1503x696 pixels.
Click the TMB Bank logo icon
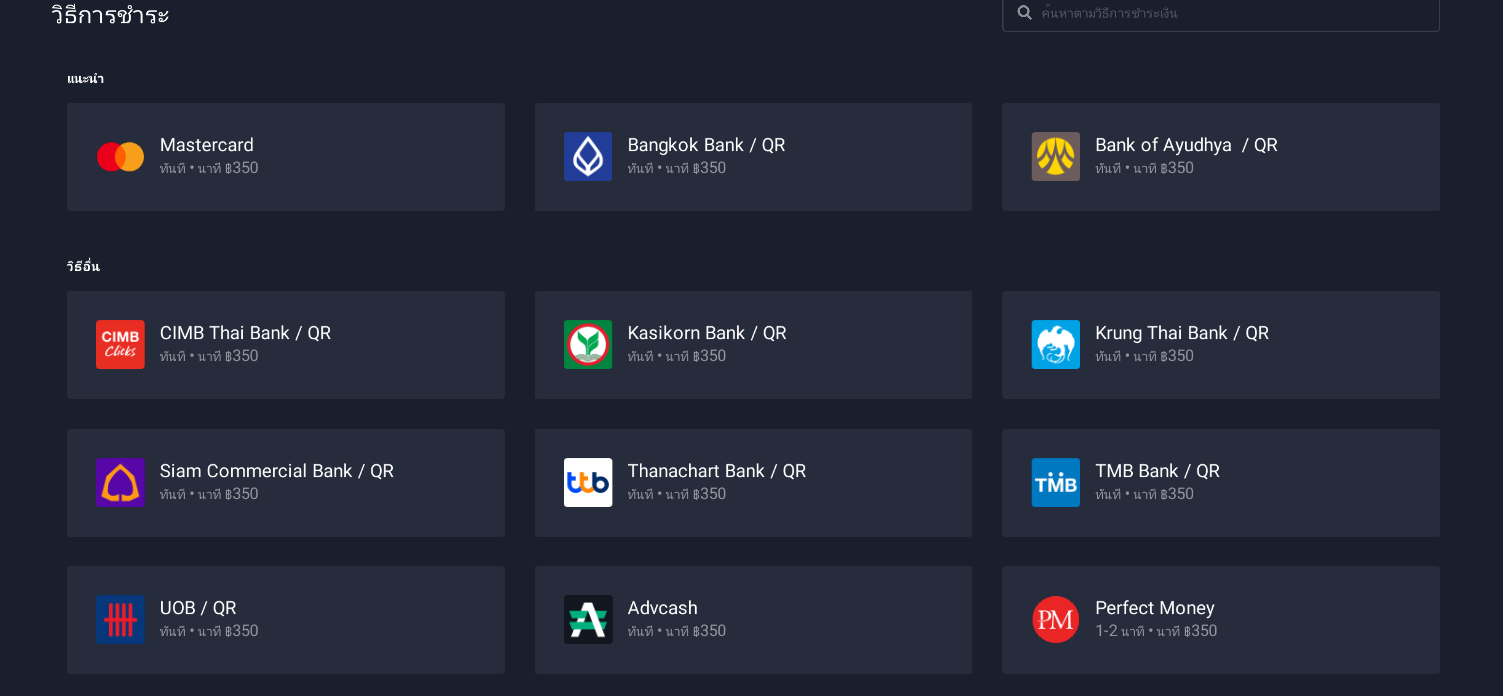[1056, 483]
